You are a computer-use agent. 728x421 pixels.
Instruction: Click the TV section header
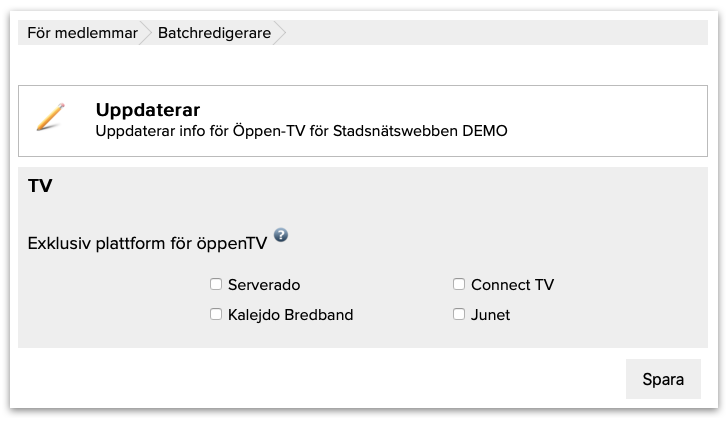[40, 186]
